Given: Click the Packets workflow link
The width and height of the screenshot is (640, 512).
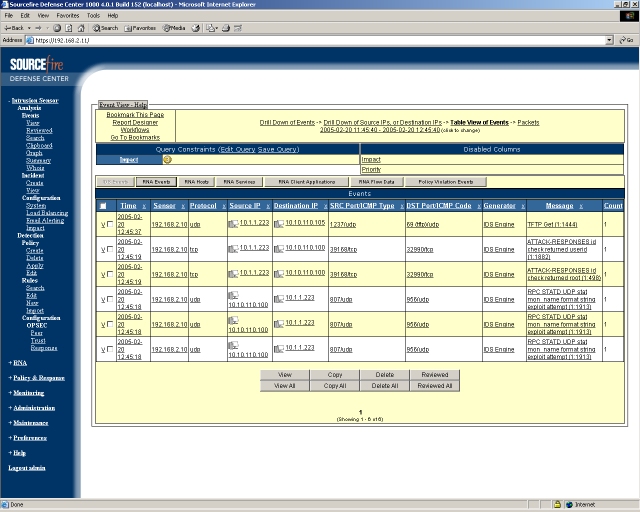Looking at the screenshot, I should pos(528,122).
